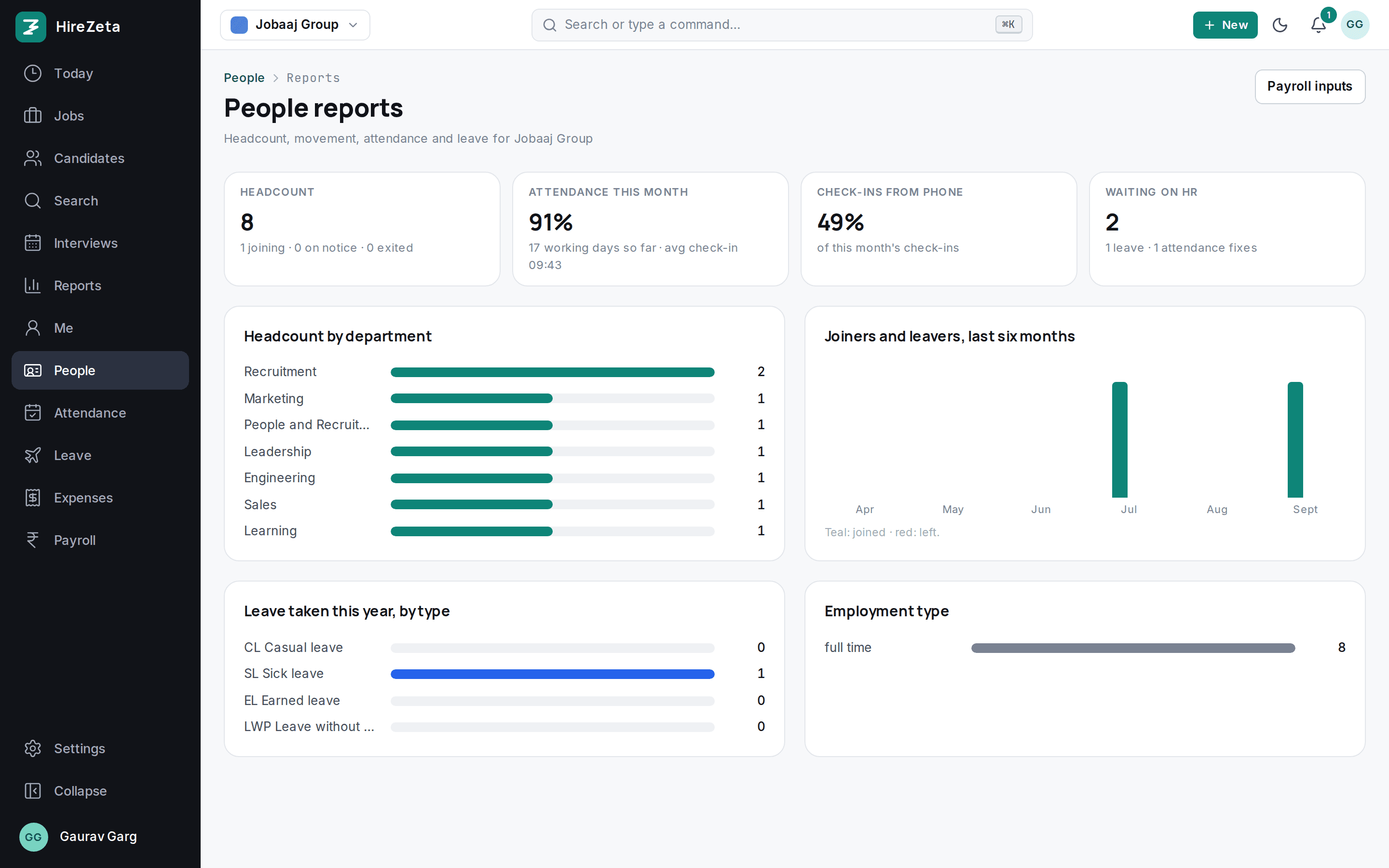Click the Reports breadcrumb text
The image size is (1389, 868).
(313, 78)
